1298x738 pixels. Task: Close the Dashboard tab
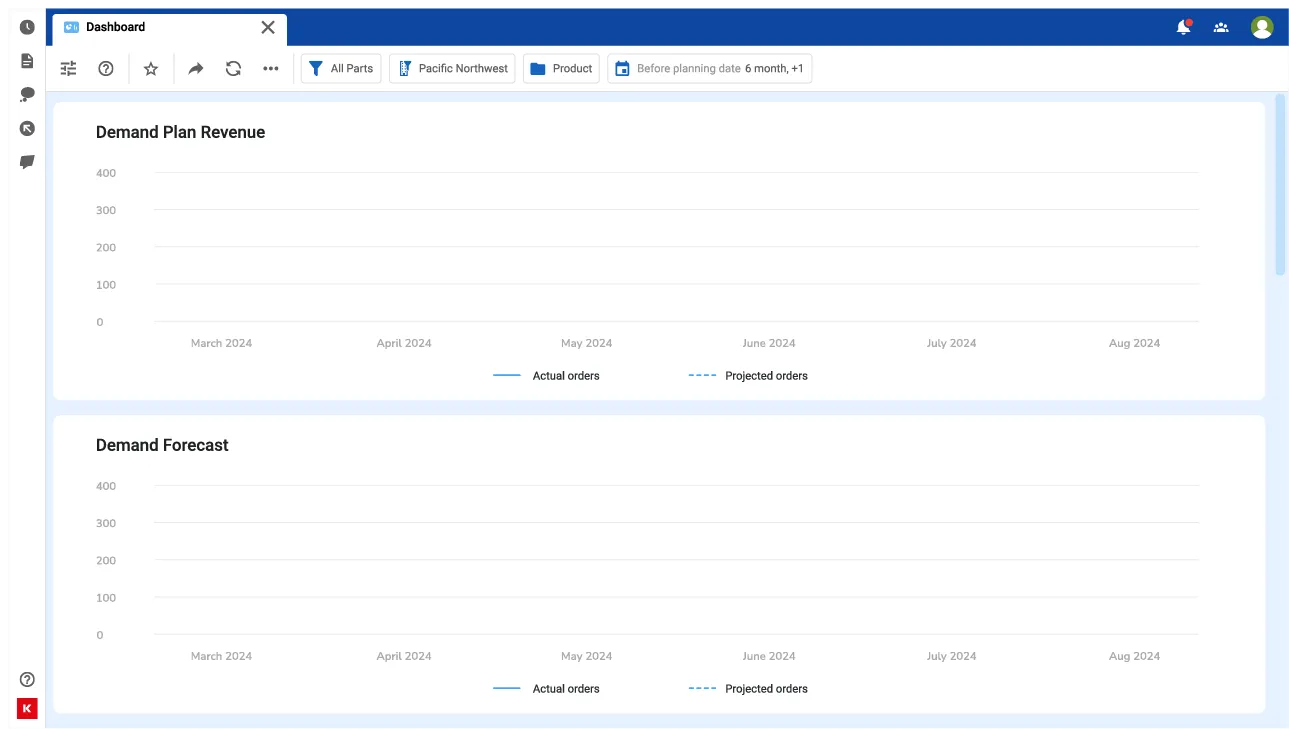coord(268,27)
